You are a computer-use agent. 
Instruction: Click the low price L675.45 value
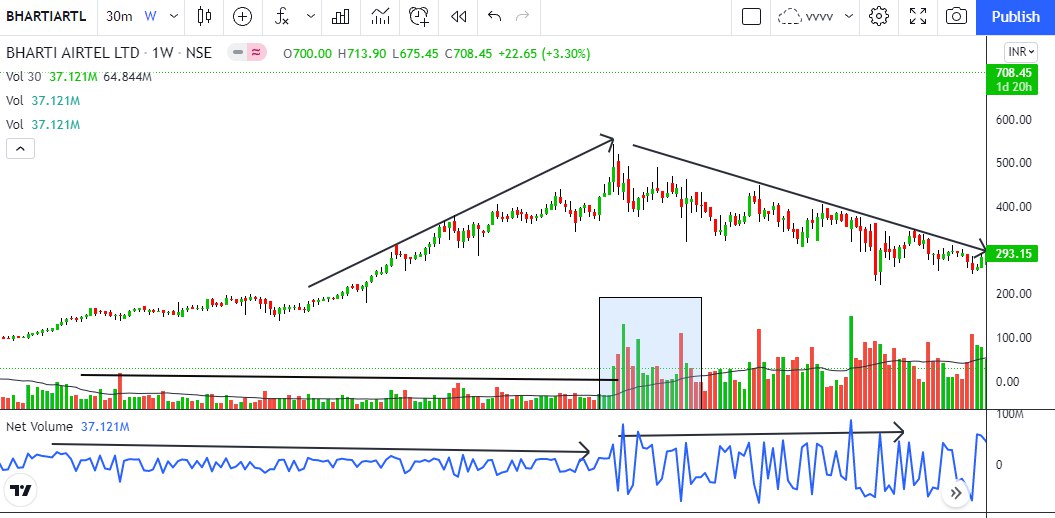point(416,53)
